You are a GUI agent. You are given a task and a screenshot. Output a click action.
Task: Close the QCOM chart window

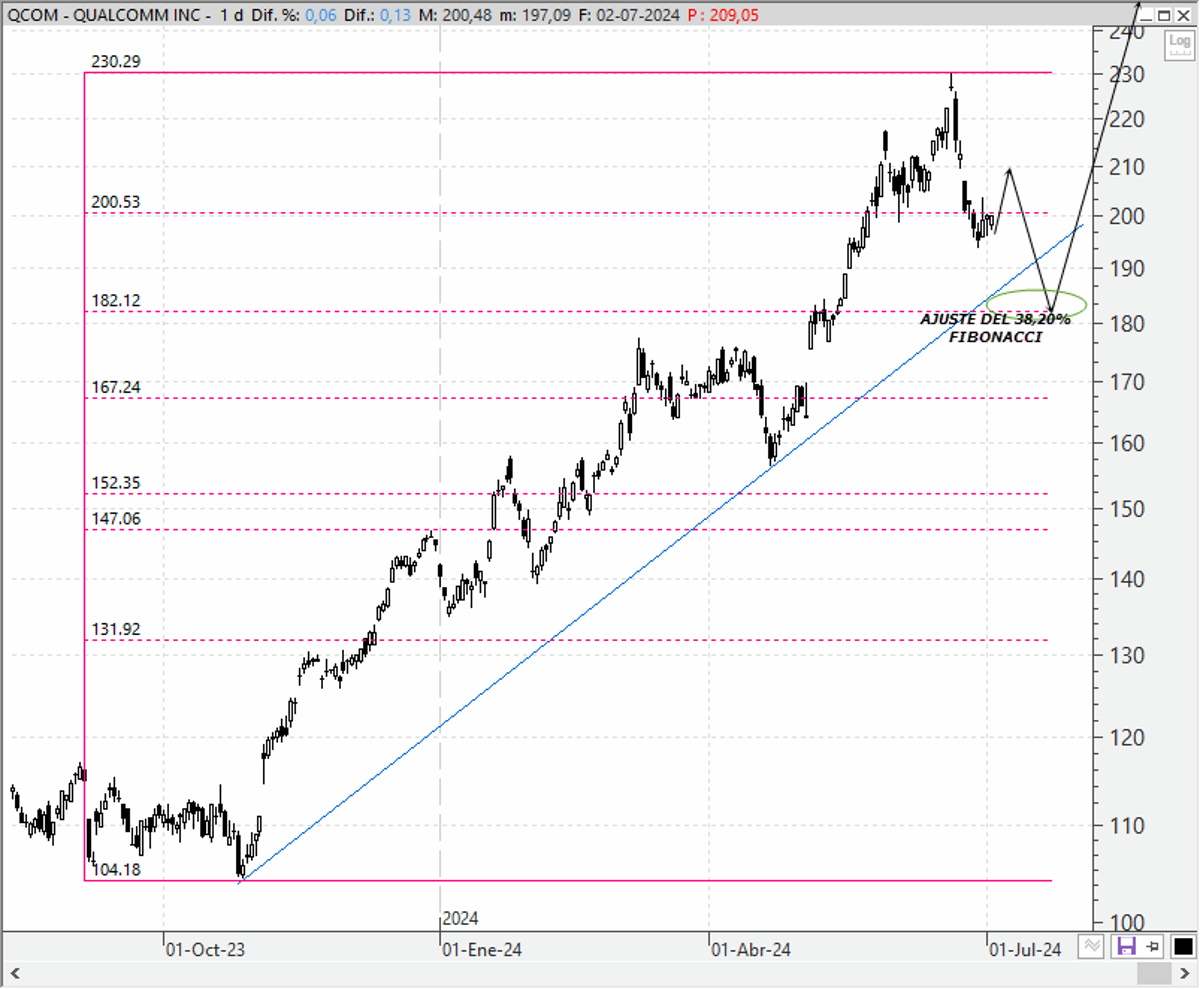point(1184,15)
